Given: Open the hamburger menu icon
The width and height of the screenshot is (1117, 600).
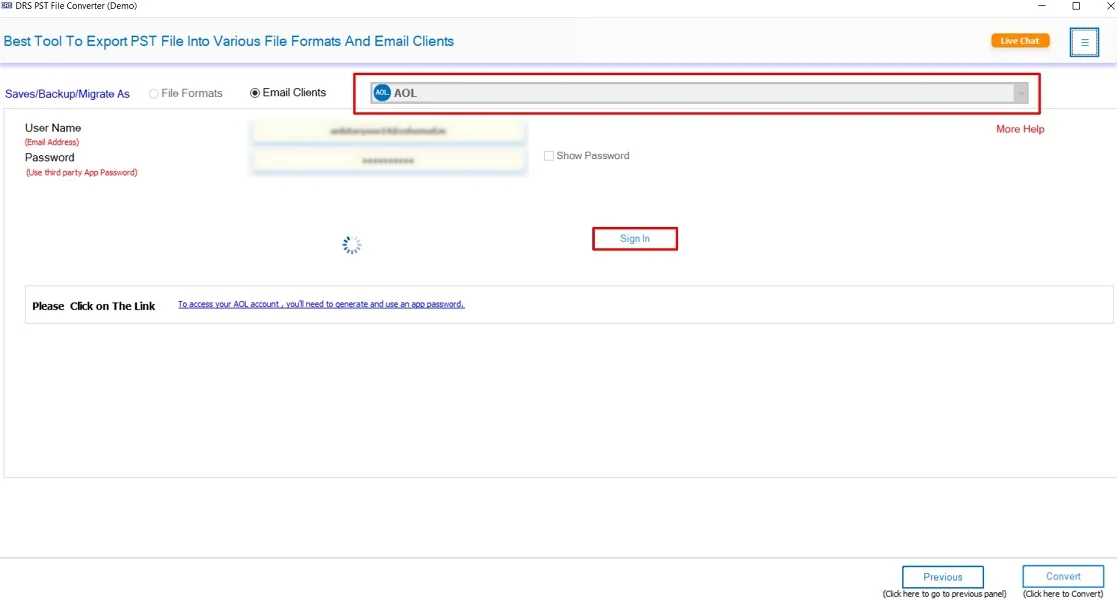Looking at the screenshot, I should point(1084,42).
